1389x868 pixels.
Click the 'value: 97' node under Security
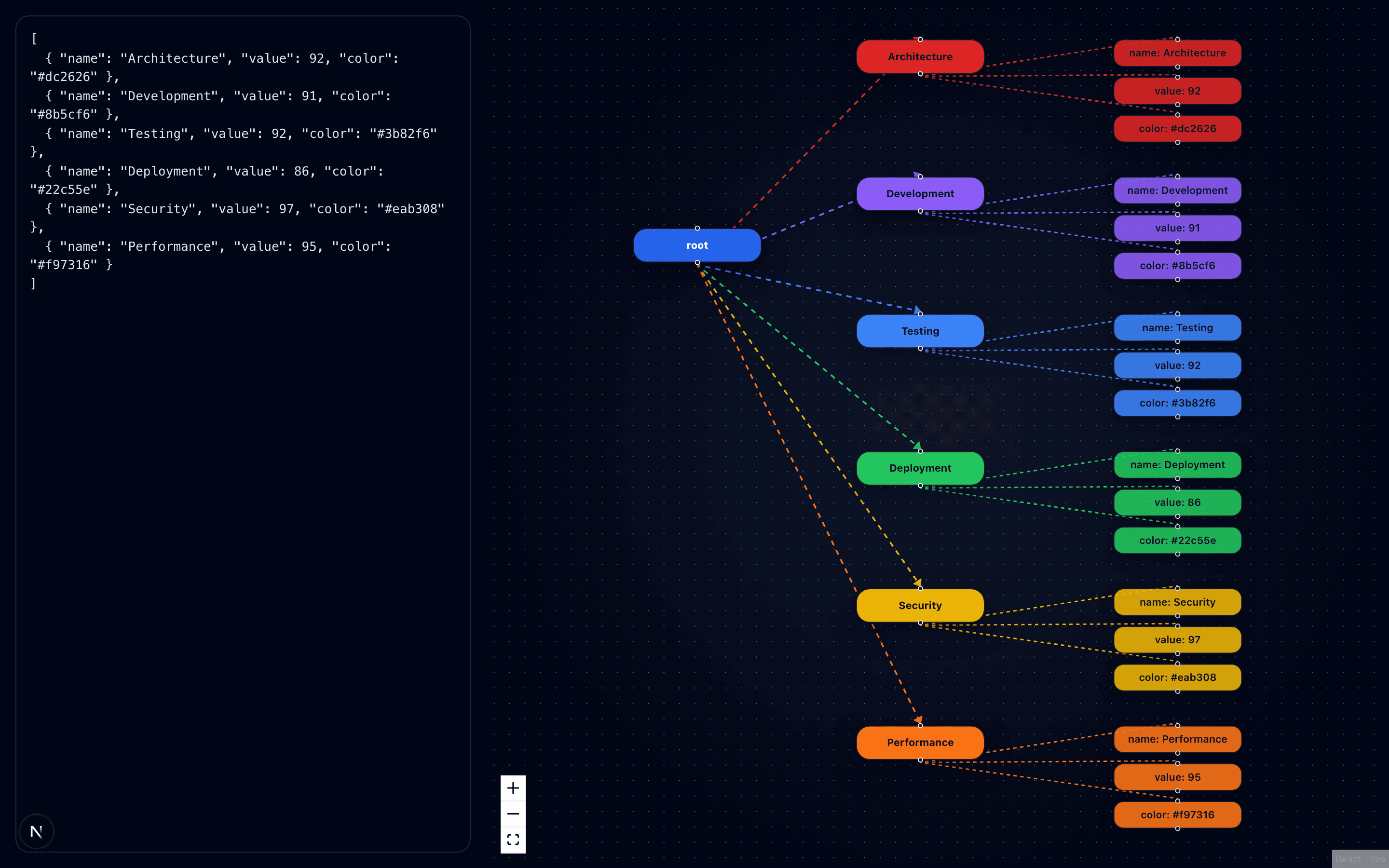point(1177,639)
